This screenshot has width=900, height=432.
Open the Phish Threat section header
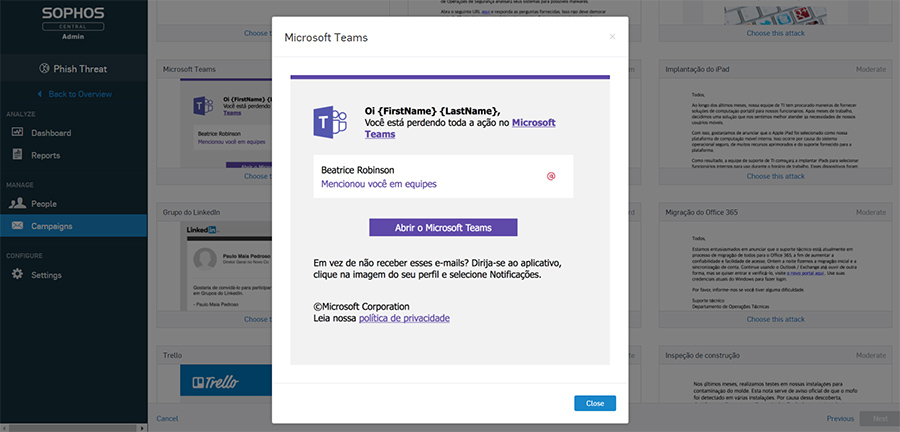(x=73, y=69)
